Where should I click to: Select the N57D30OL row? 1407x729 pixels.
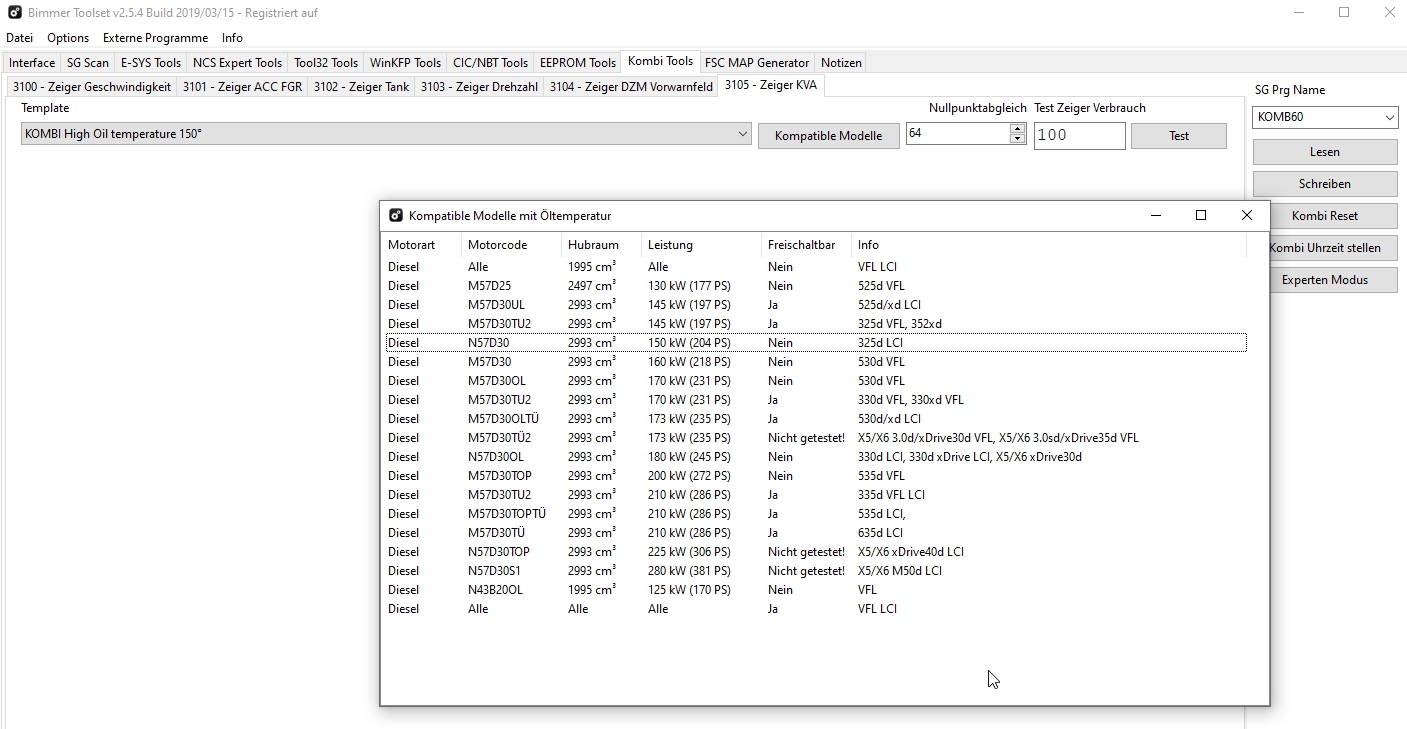[816, 457]
